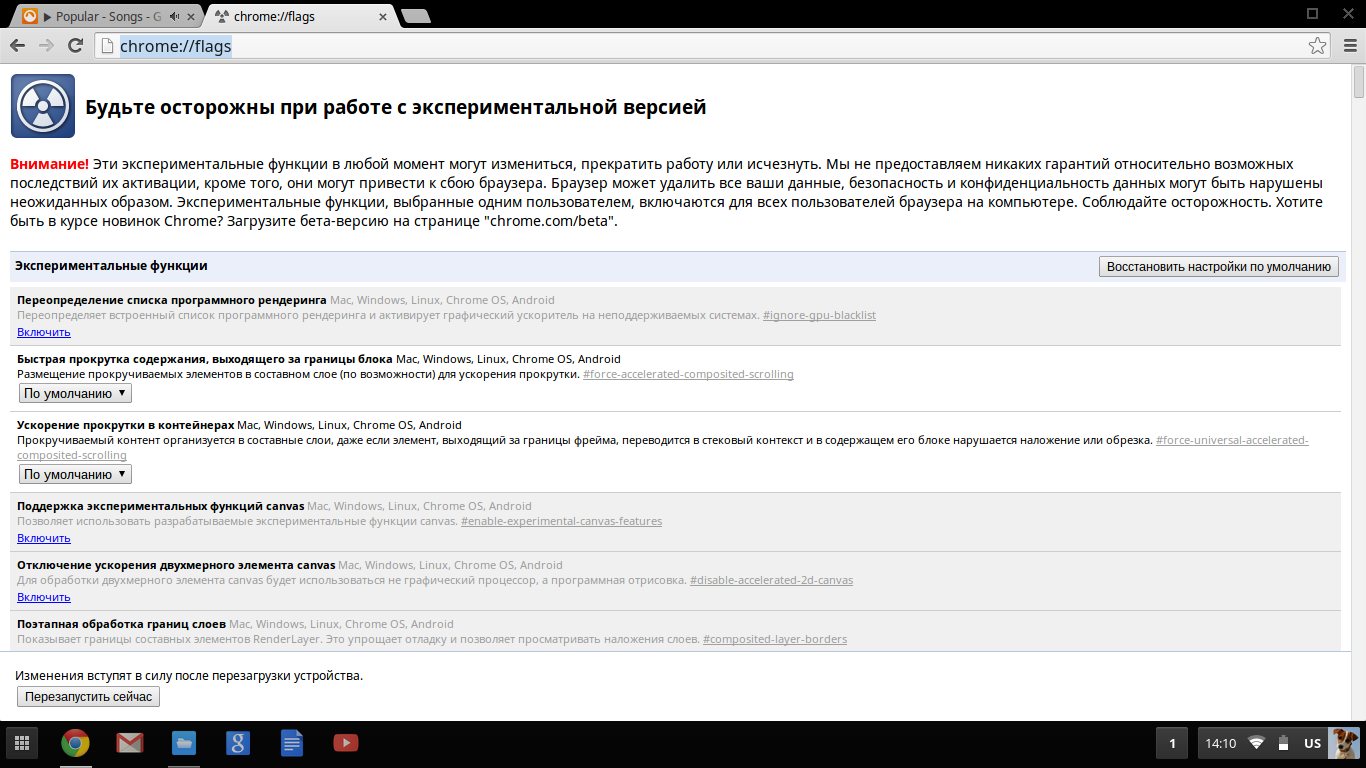The image size is (1366, 768).
Task: Click the Ускорение прокрутки в контейнерах title
Action: pos(125,425)
